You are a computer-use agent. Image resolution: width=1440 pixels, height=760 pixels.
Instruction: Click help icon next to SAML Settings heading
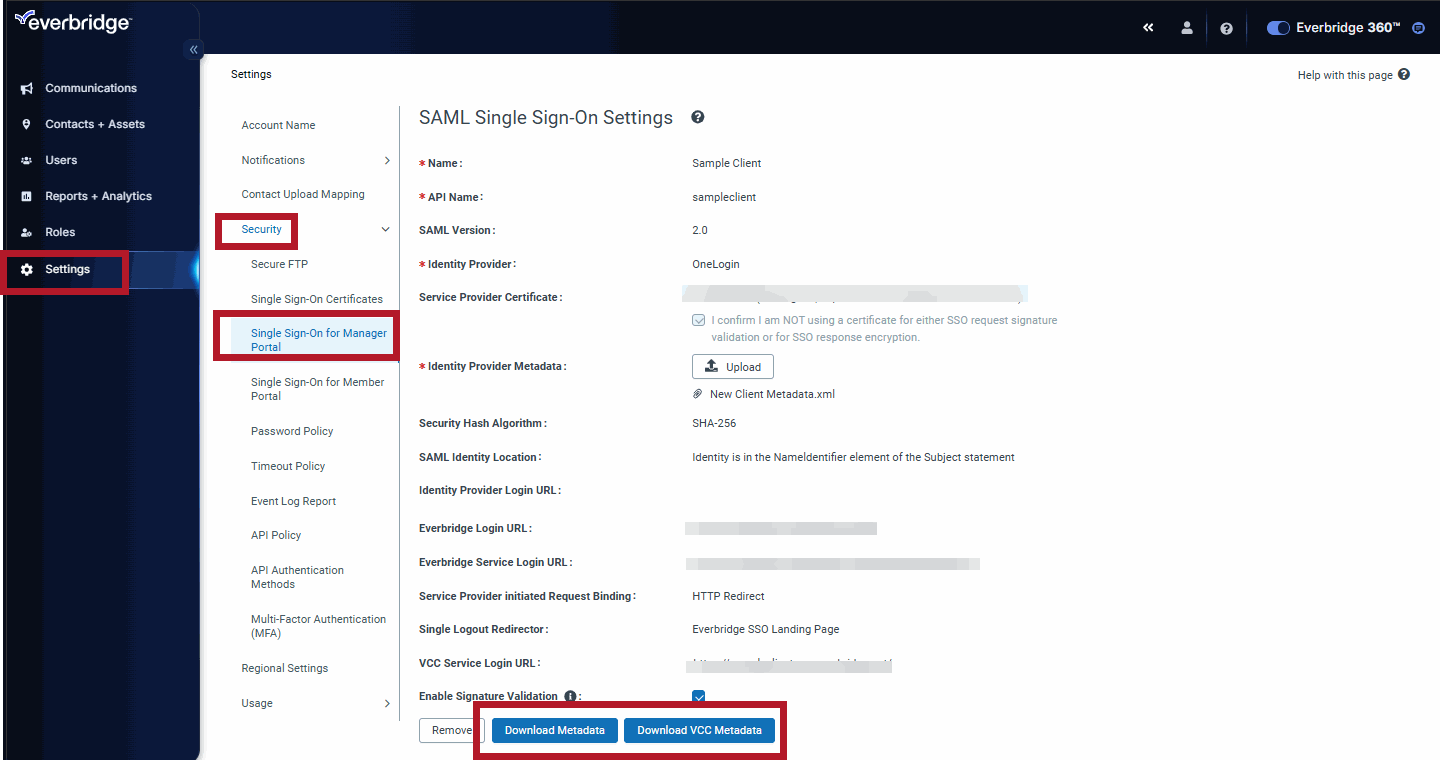coord(698,117)
